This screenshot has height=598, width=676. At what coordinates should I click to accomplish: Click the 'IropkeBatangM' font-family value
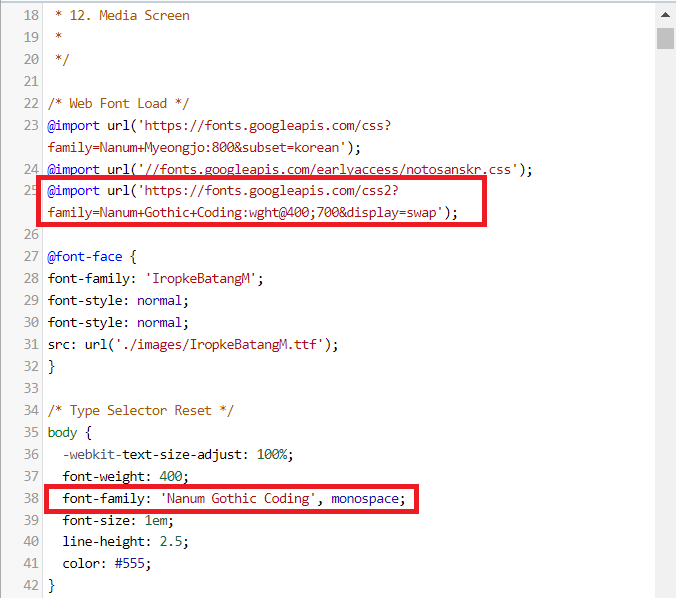click(x=201, y=279)
